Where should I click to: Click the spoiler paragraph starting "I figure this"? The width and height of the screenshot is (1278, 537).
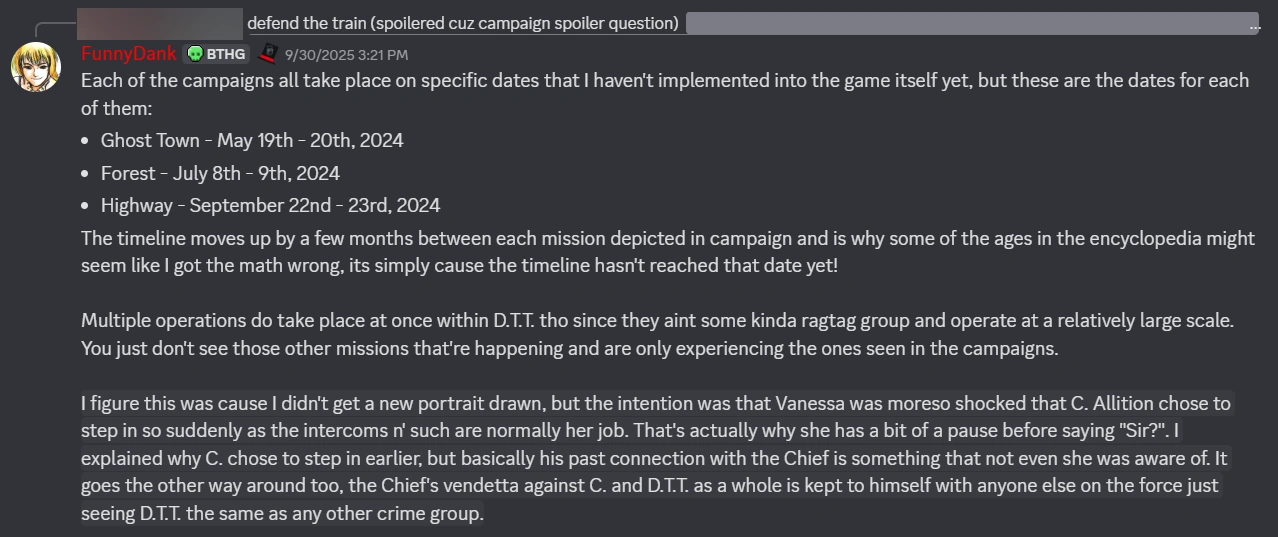point(656,459)
